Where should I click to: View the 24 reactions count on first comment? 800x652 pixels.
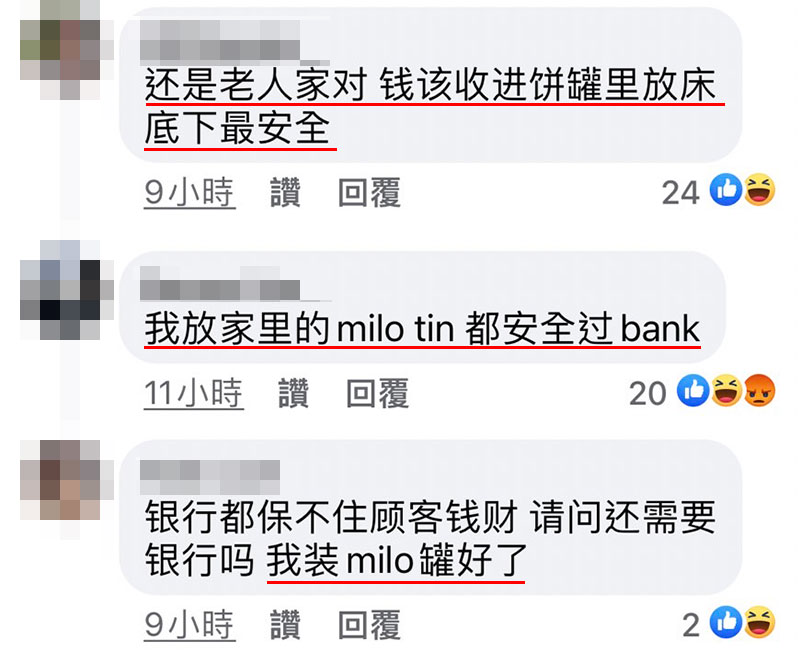tap(680, 193)
